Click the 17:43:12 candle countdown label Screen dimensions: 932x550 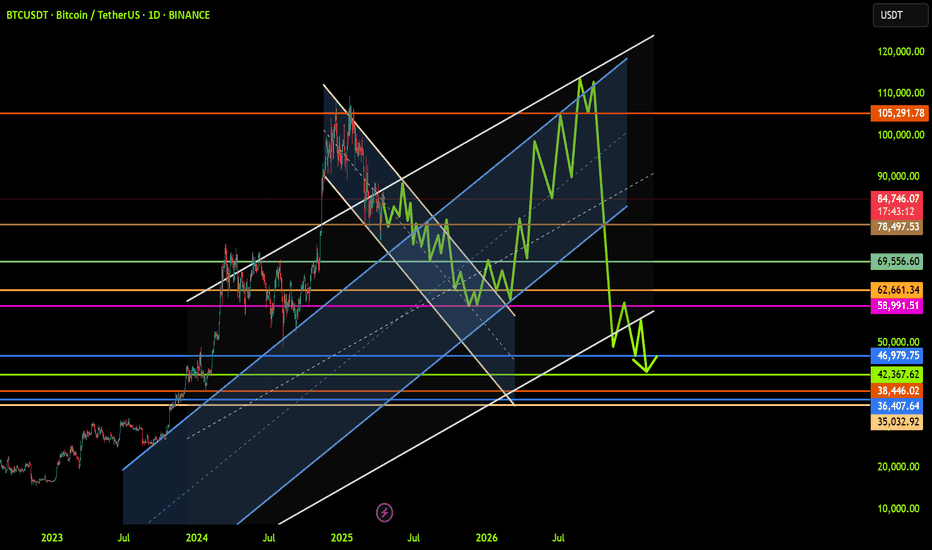[897, 212]
